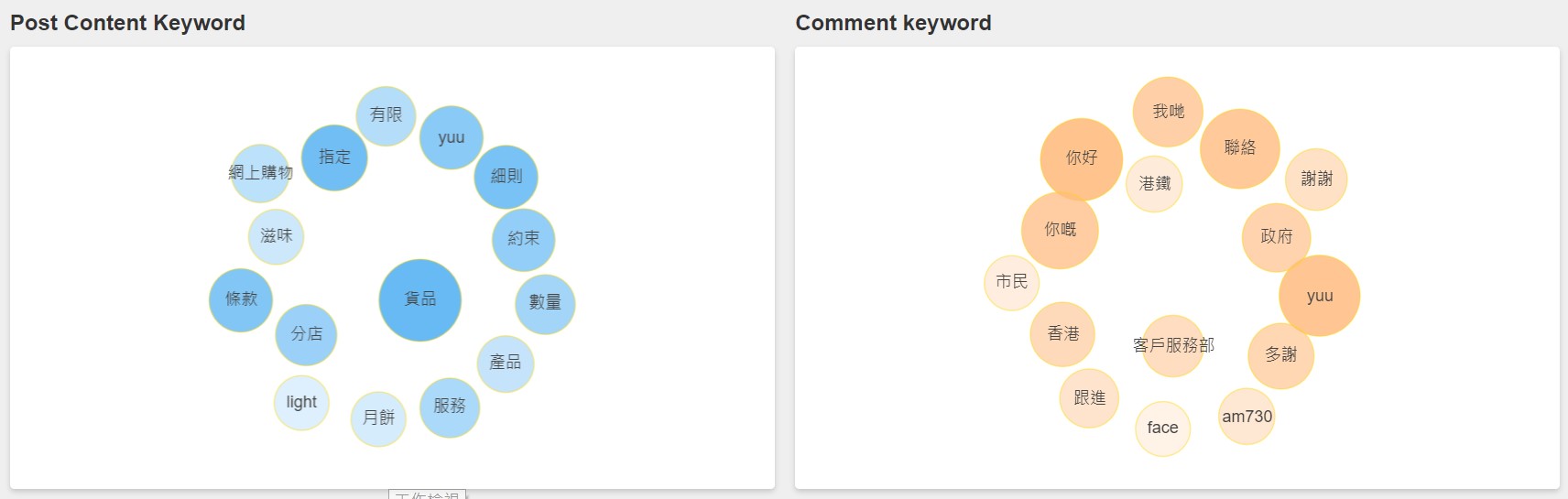Click the 網上購物 bubble
Viewport: 1568px width, 499px height.
[x=261, y=173]
